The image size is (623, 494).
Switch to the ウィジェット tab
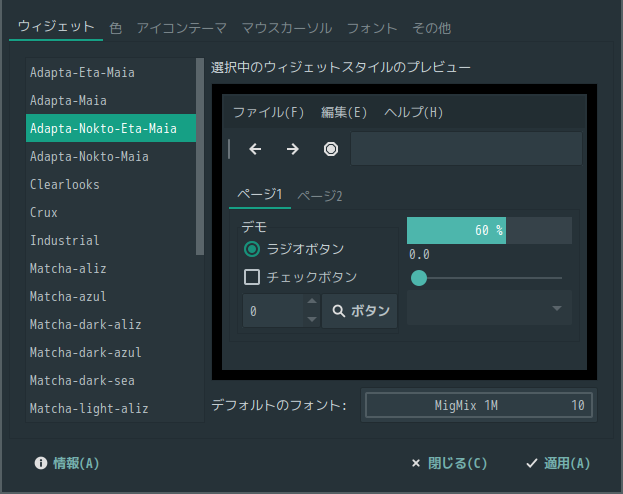[56, 27]
